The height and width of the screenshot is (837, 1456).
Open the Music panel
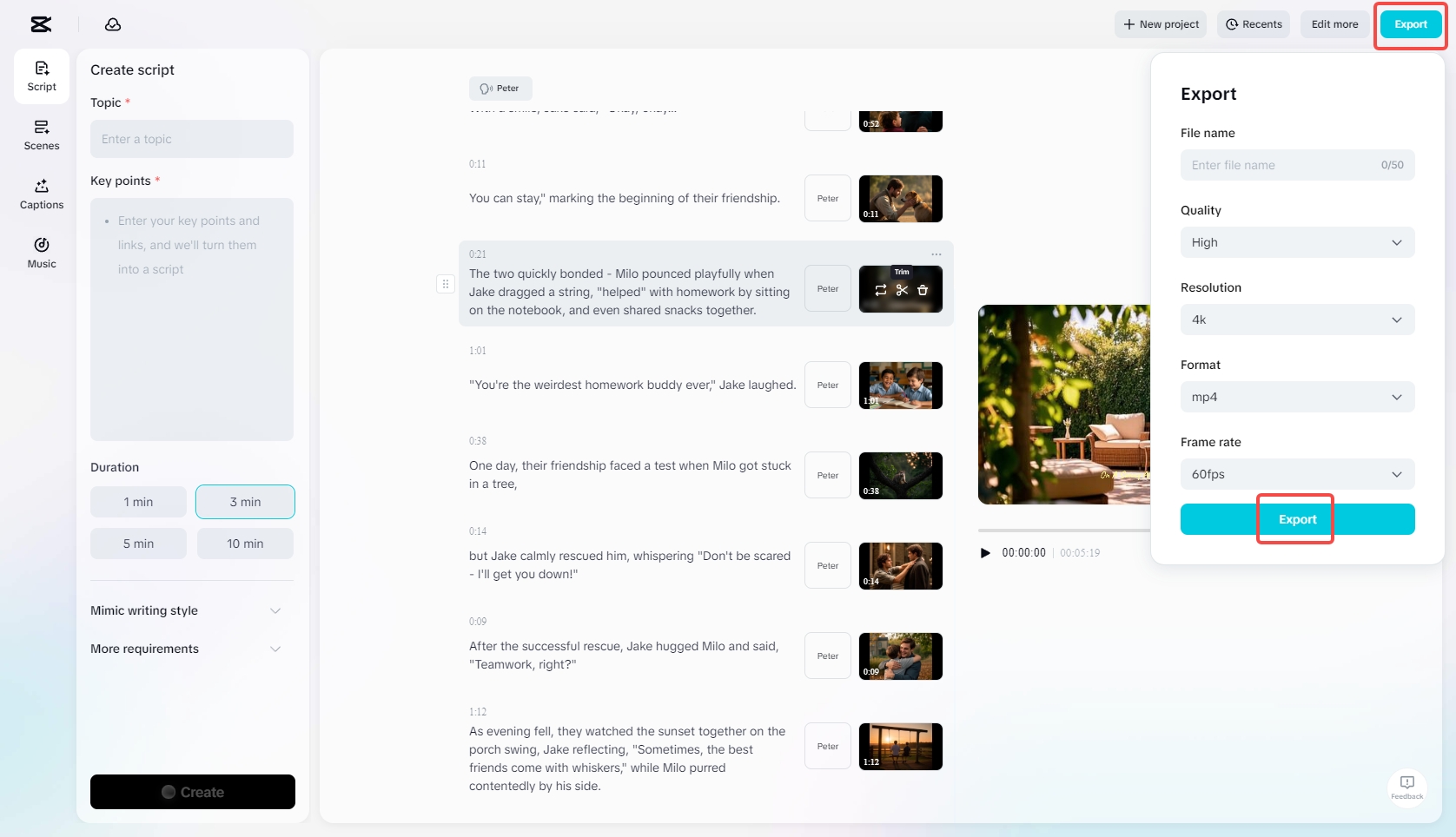[41, 252]
